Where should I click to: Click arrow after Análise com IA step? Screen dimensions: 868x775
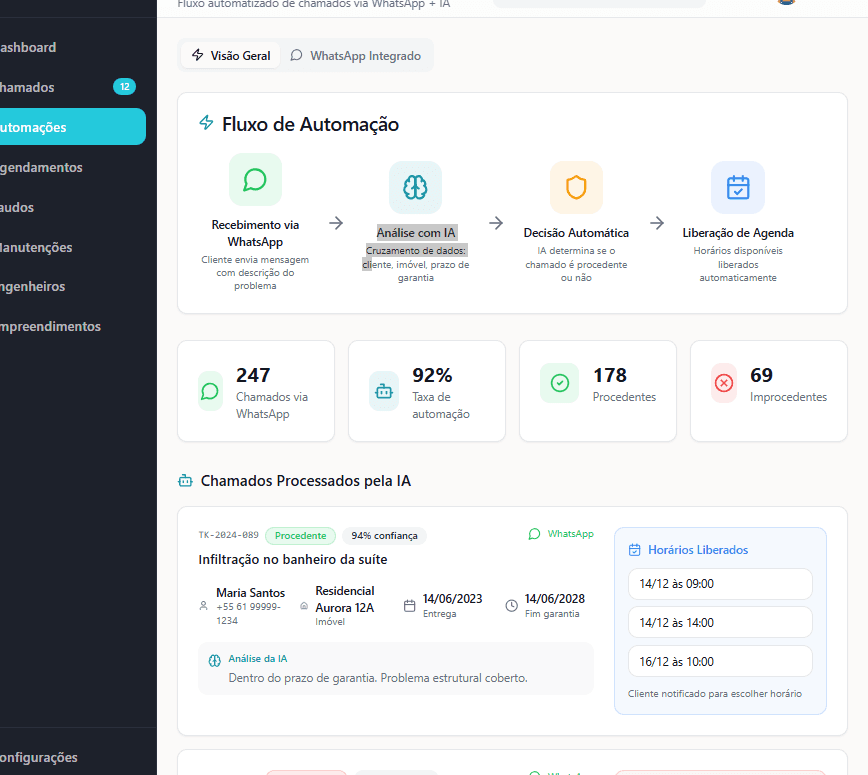pos(496,223)
